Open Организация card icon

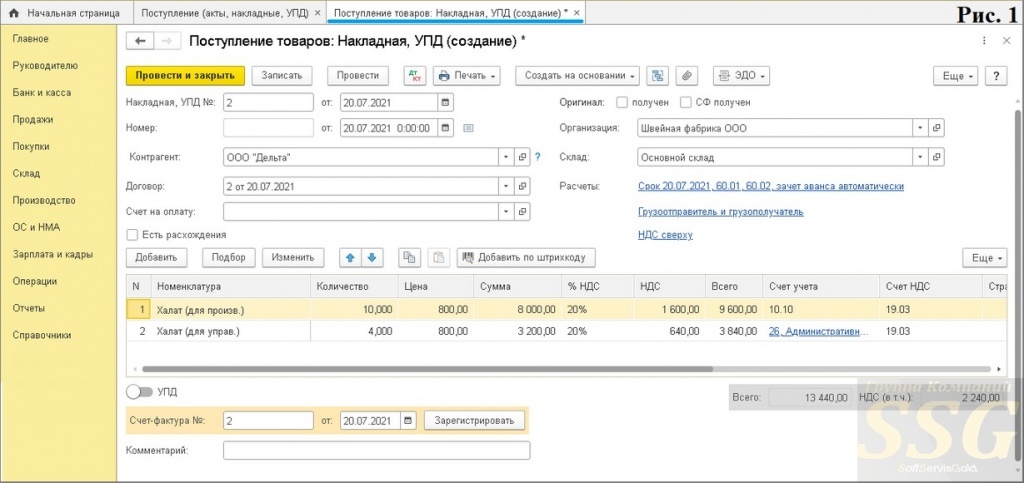coord(936,128)
